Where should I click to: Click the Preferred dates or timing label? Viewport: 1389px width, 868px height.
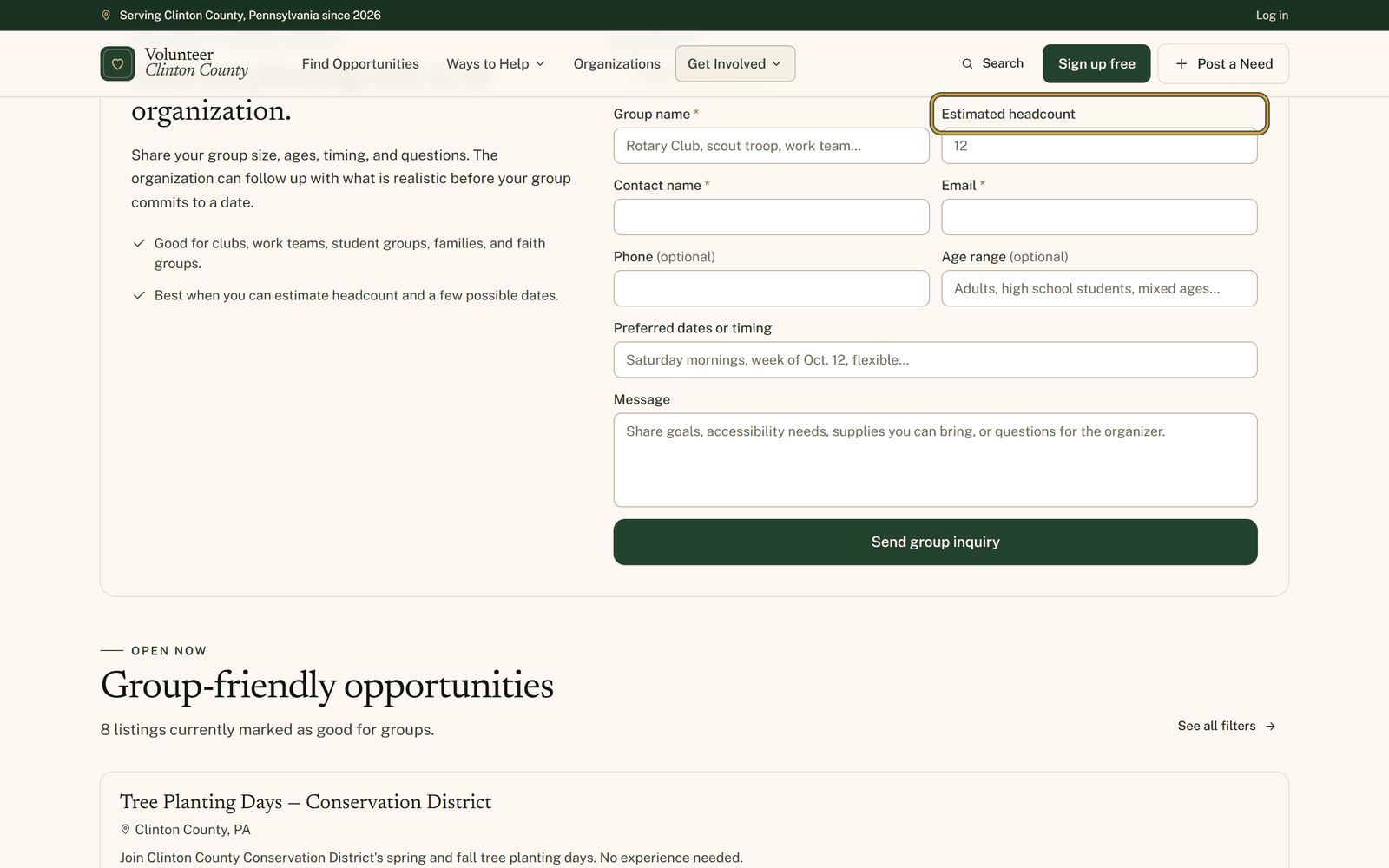693,328
